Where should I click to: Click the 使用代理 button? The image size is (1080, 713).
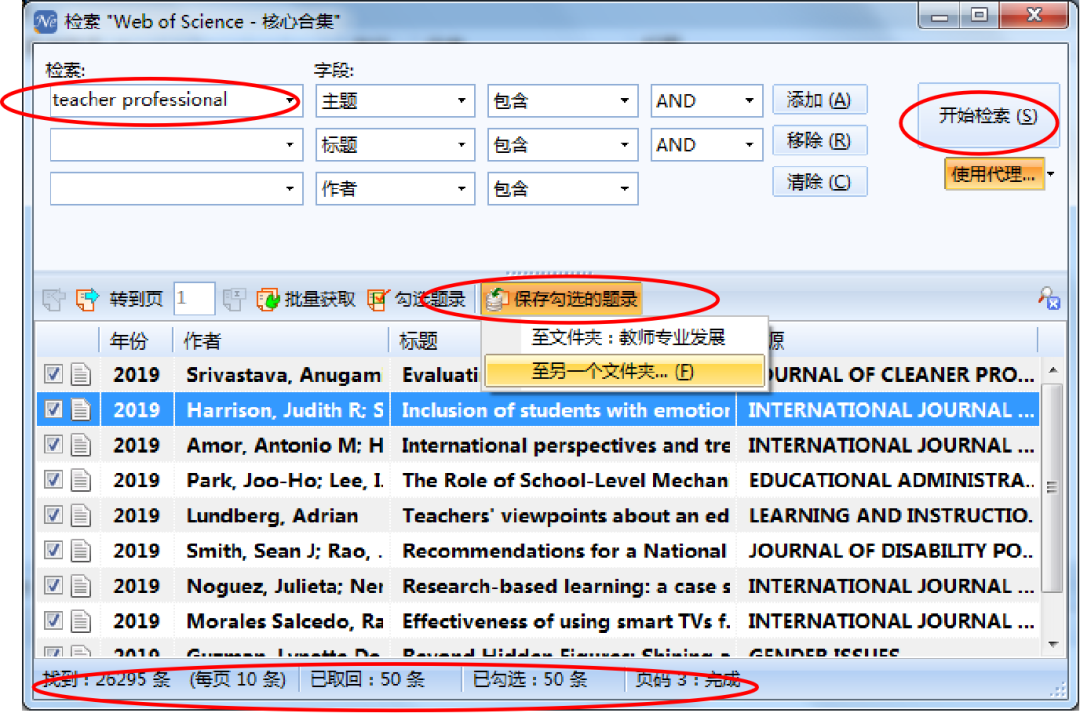[x=993, y=174]
